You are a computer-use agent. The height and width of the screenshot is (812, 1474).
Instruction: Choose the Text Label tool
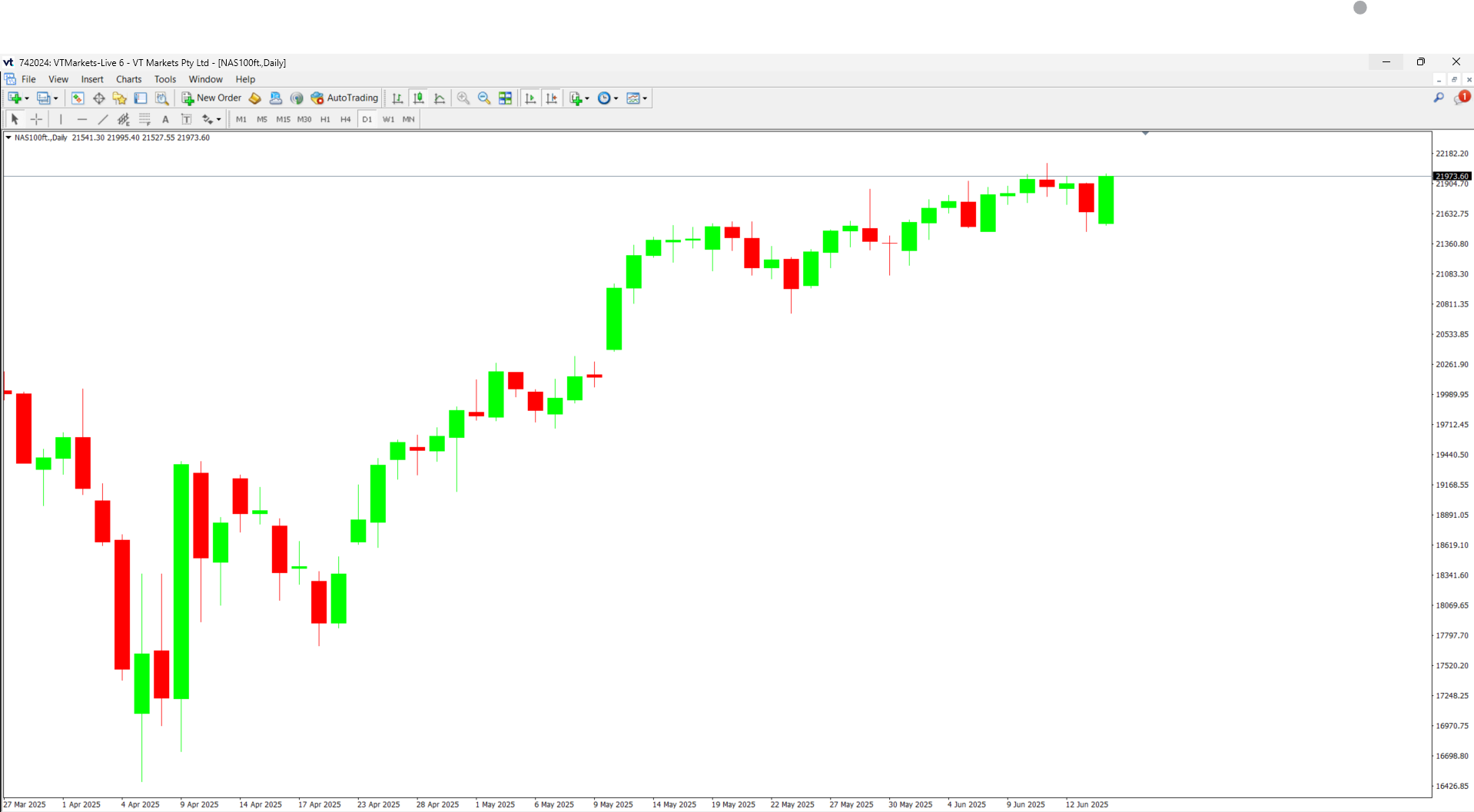pyautogui.click(x=186, y=119)
